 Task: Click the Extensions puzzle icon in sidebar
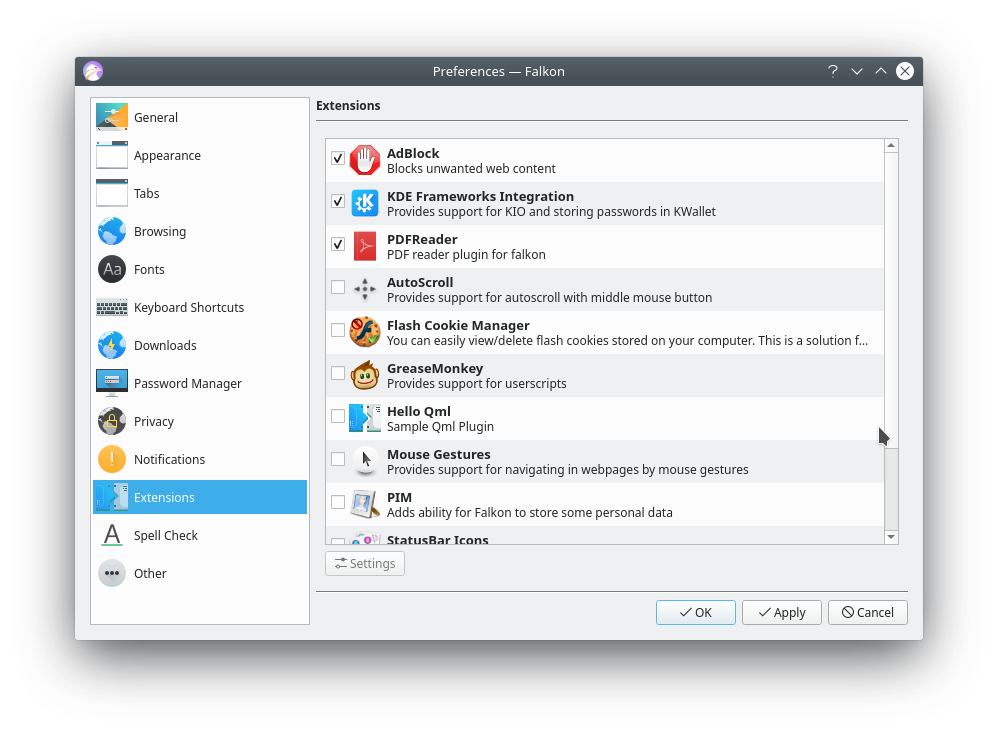(112, 497)
